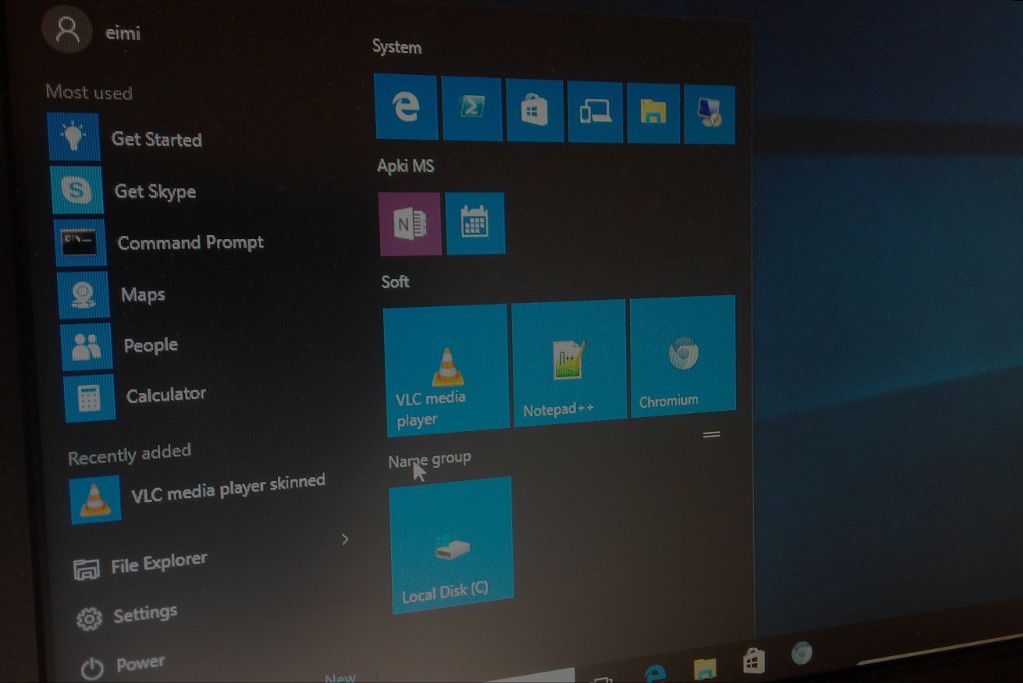
Task: Click the Get Started lightbulb icon
Action: tap(74, 137)
